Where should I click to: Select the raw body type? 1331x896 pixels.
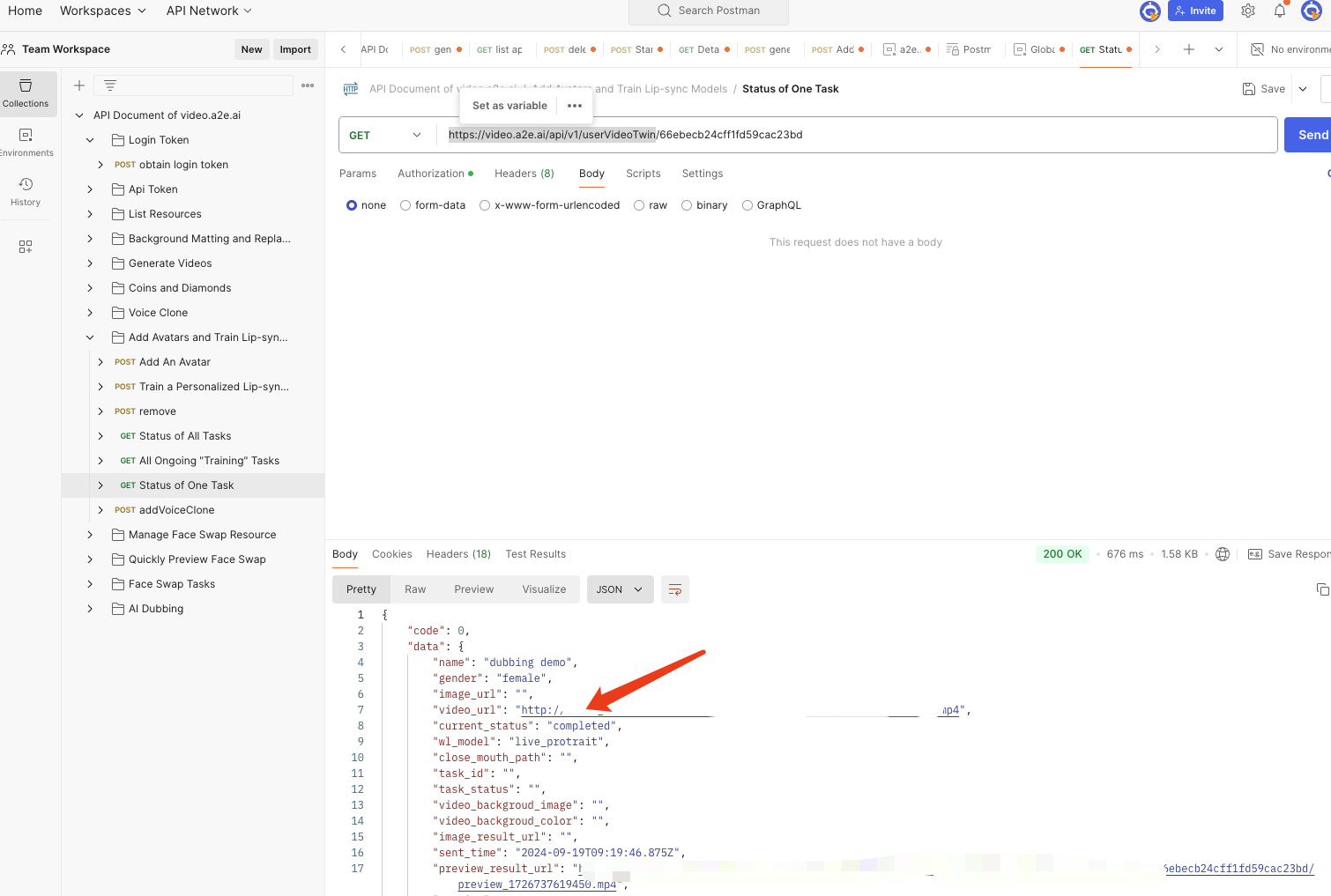pyautogui.click(x=639, y=205)
